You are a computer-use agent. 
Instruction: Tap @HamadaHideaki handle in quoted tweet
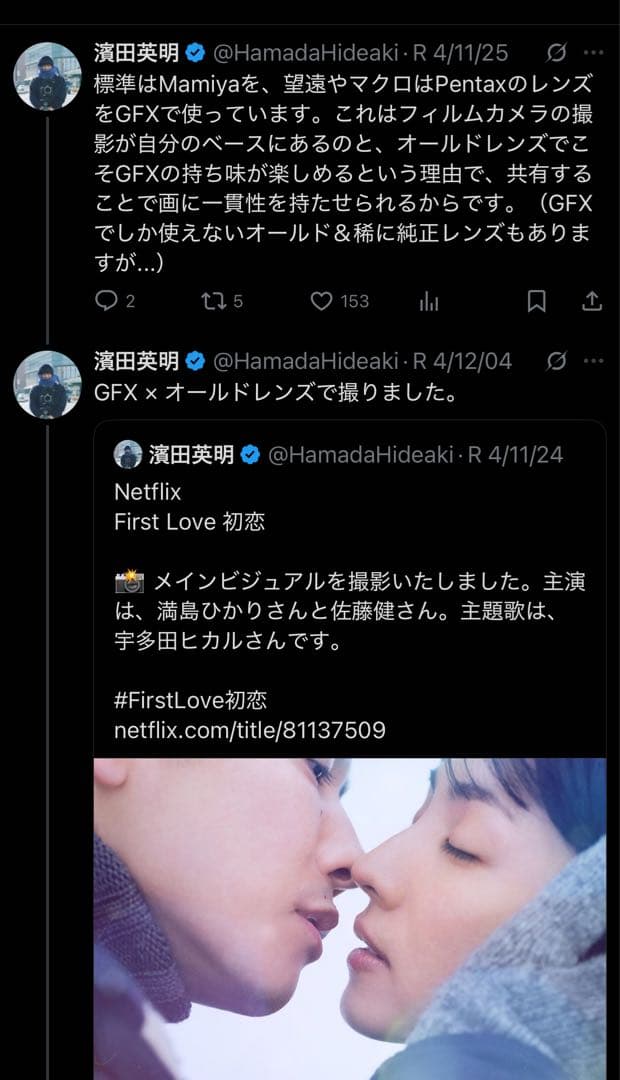(362, 456)
